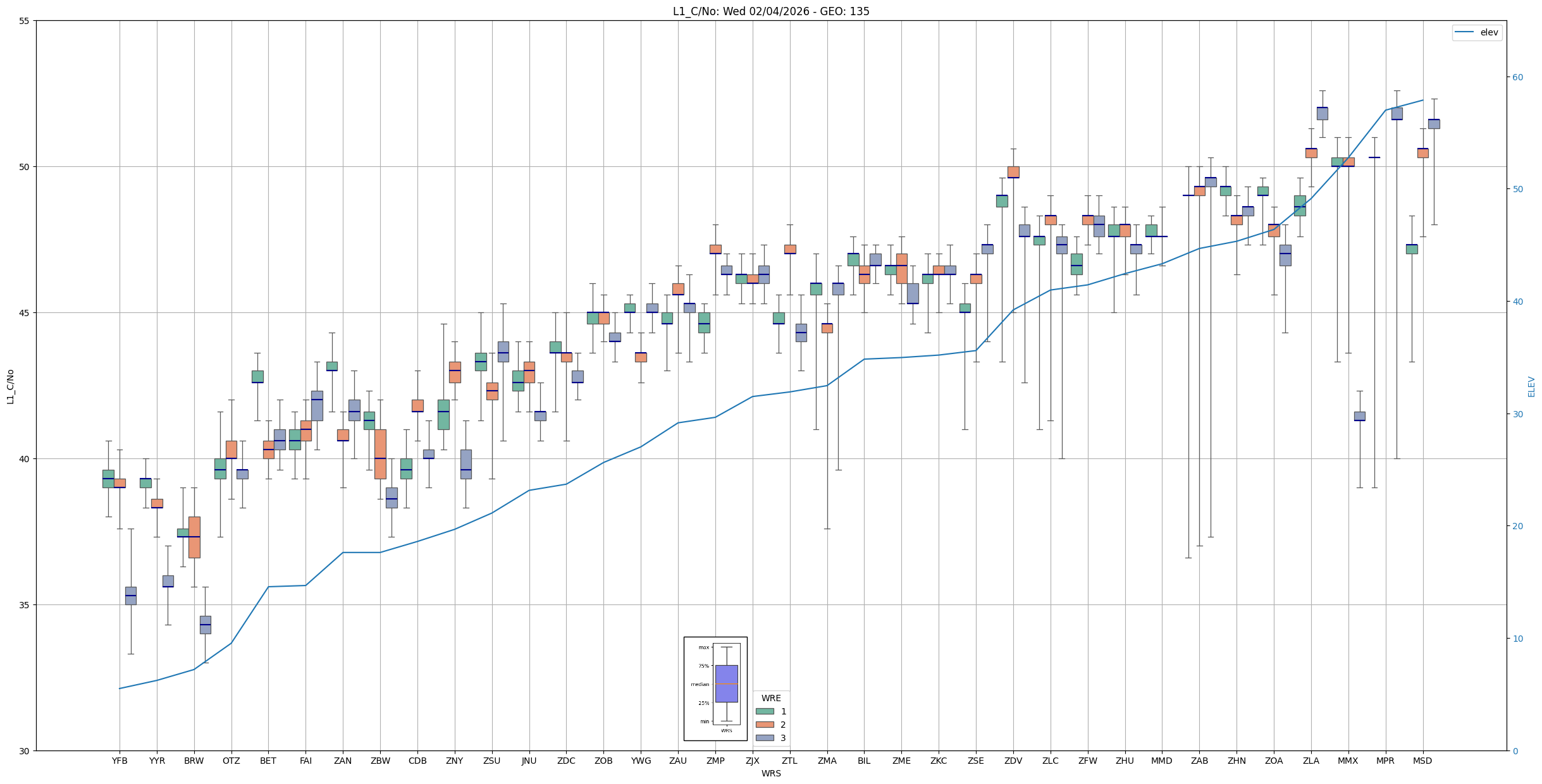Click the MMX station x-axis label

point(1348,761)
